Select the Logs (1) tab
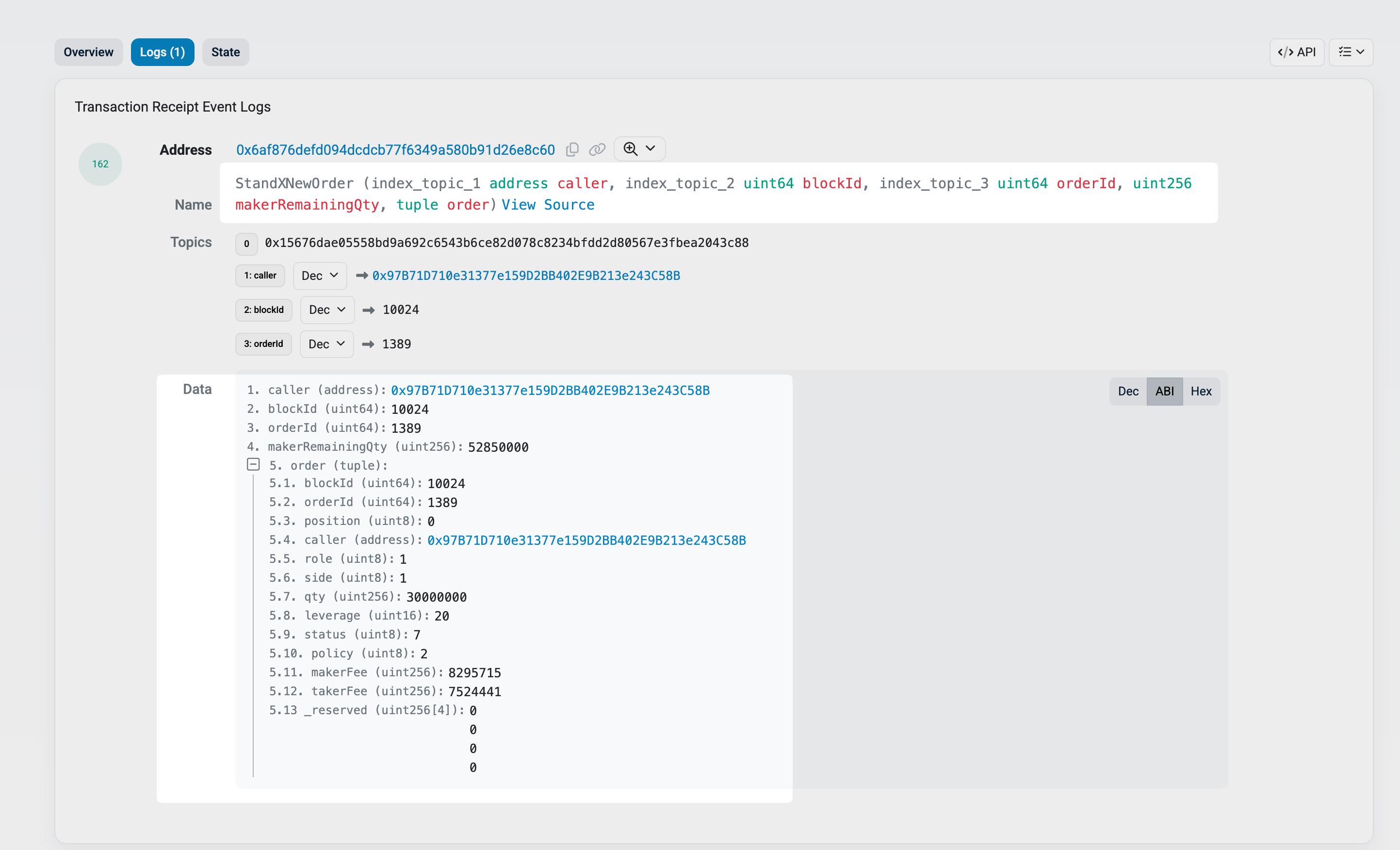Viewport: 1400px width, 850px height. point(163,52)
